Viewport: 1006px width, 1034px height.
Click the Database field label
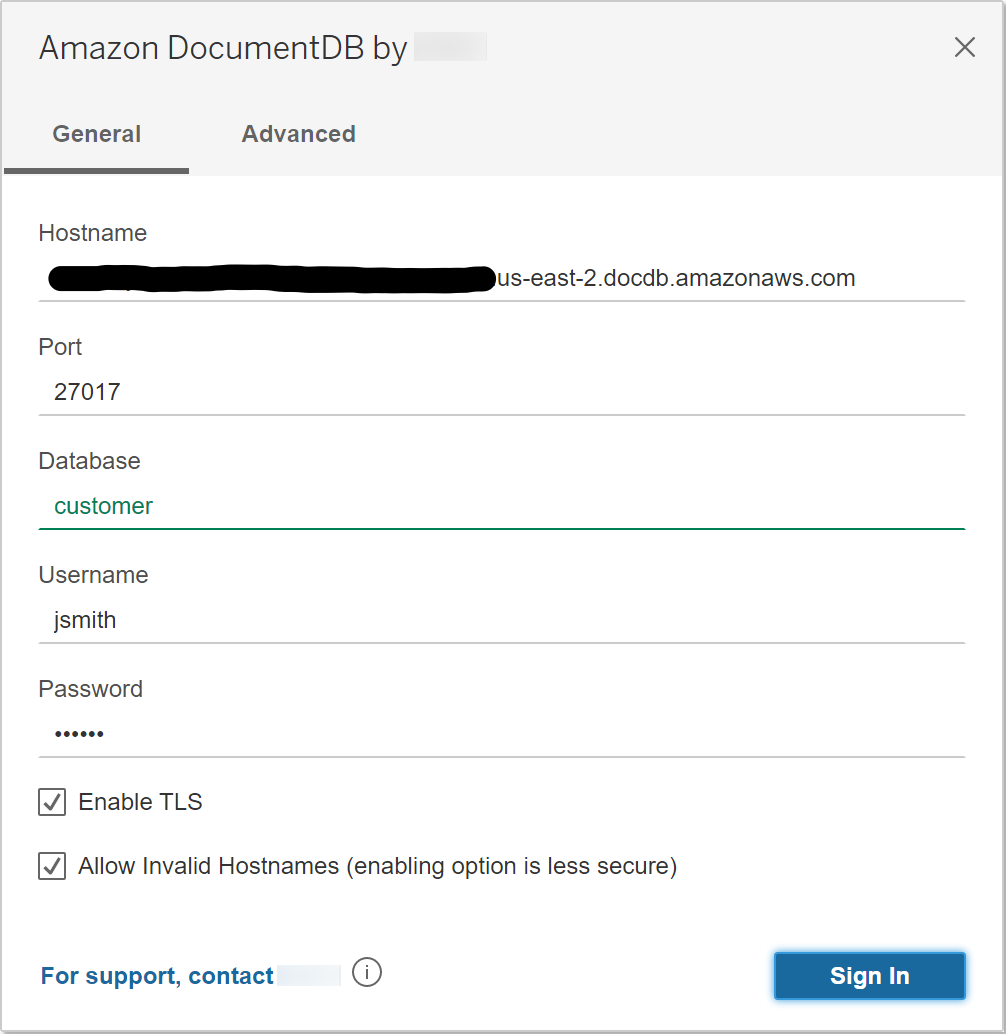pyautogui.click(x=89, y=461)
